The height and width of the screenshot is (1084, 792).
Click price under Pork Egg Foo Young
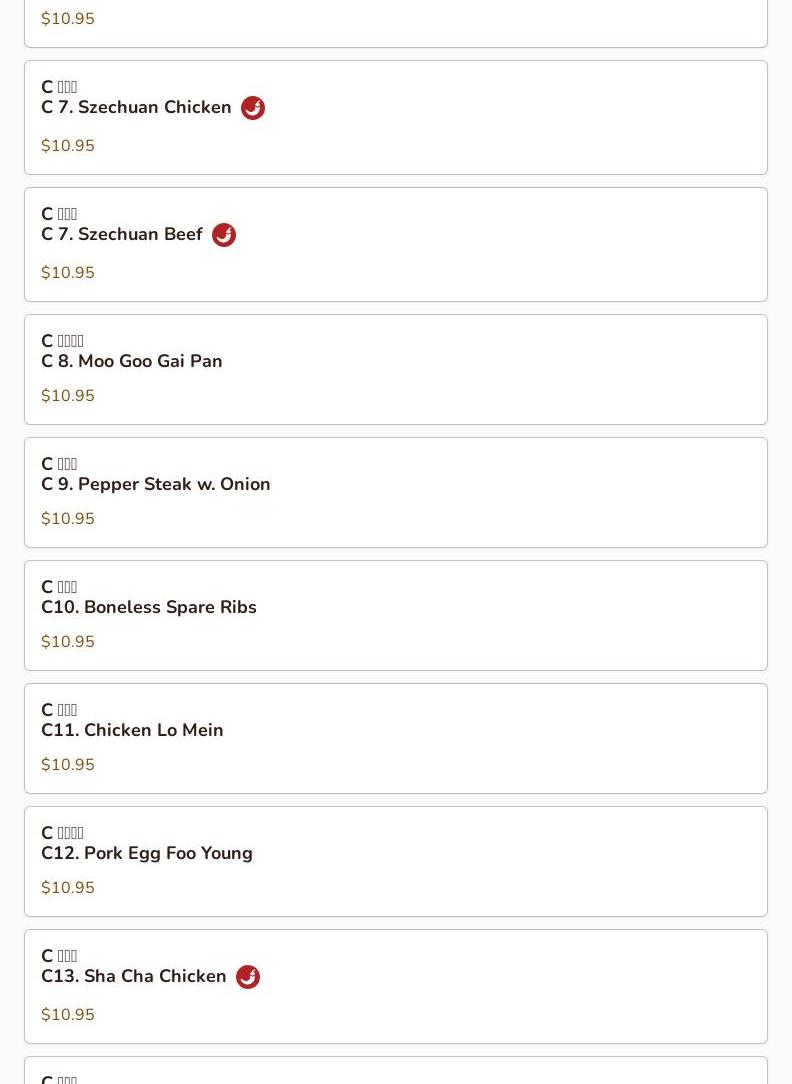click(68, 888)
